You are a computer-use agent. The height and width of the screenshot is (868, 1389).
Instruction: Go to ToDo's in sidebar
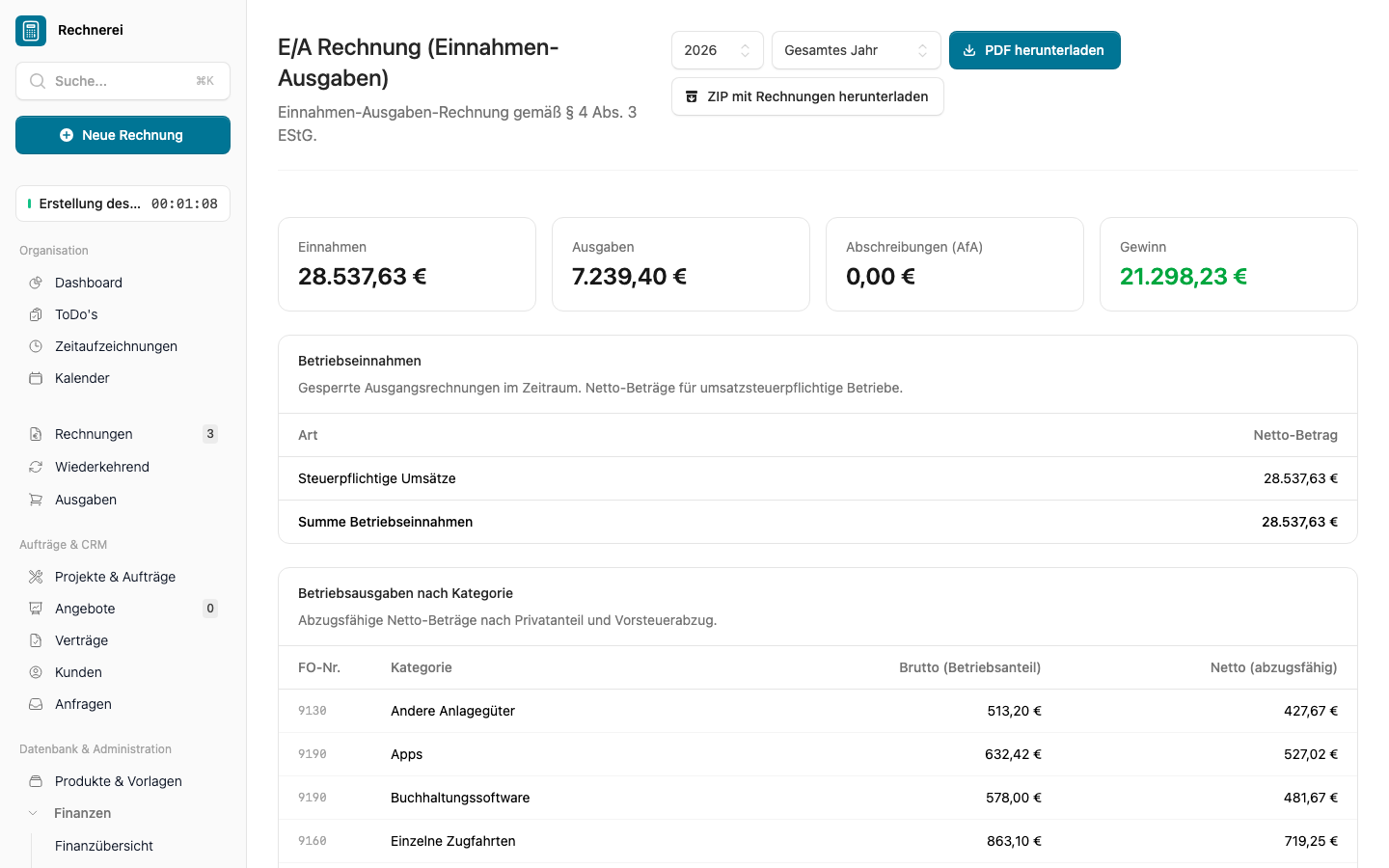coord(123,314)
